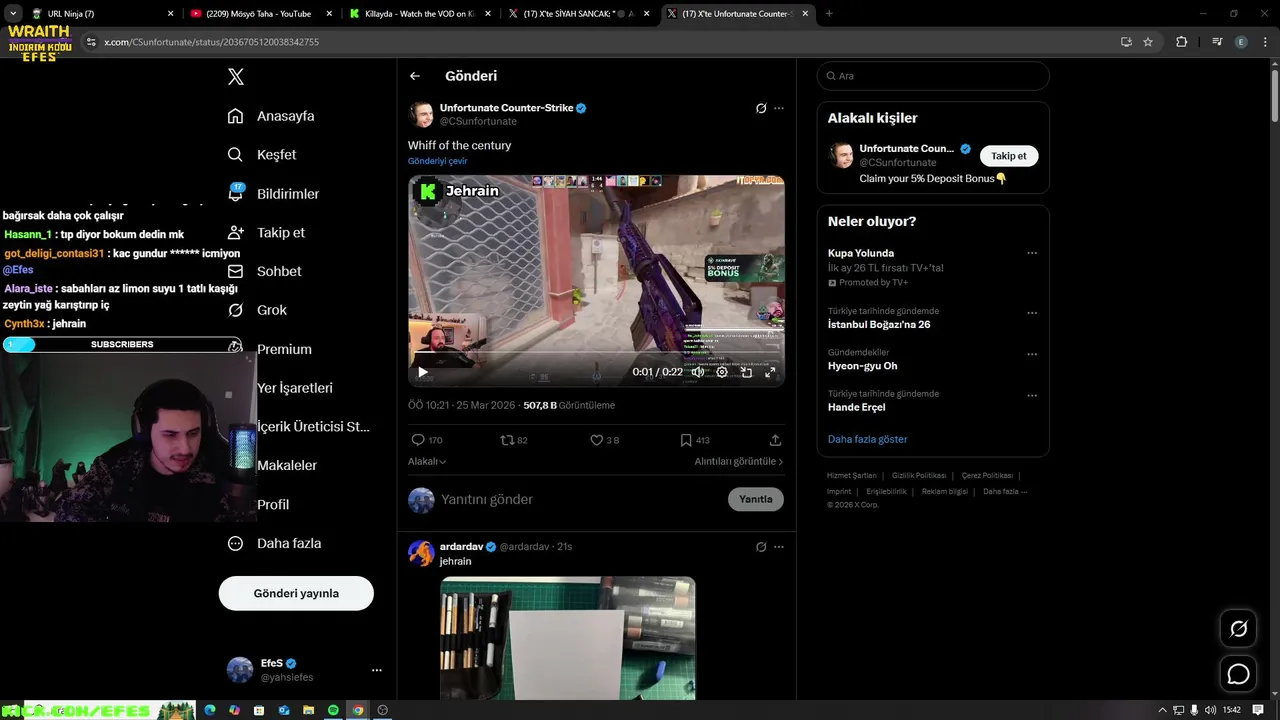Screen dimensions: 1280x720
Task: Click Grok icon on ardardav reply
Action: click(761, 547)
